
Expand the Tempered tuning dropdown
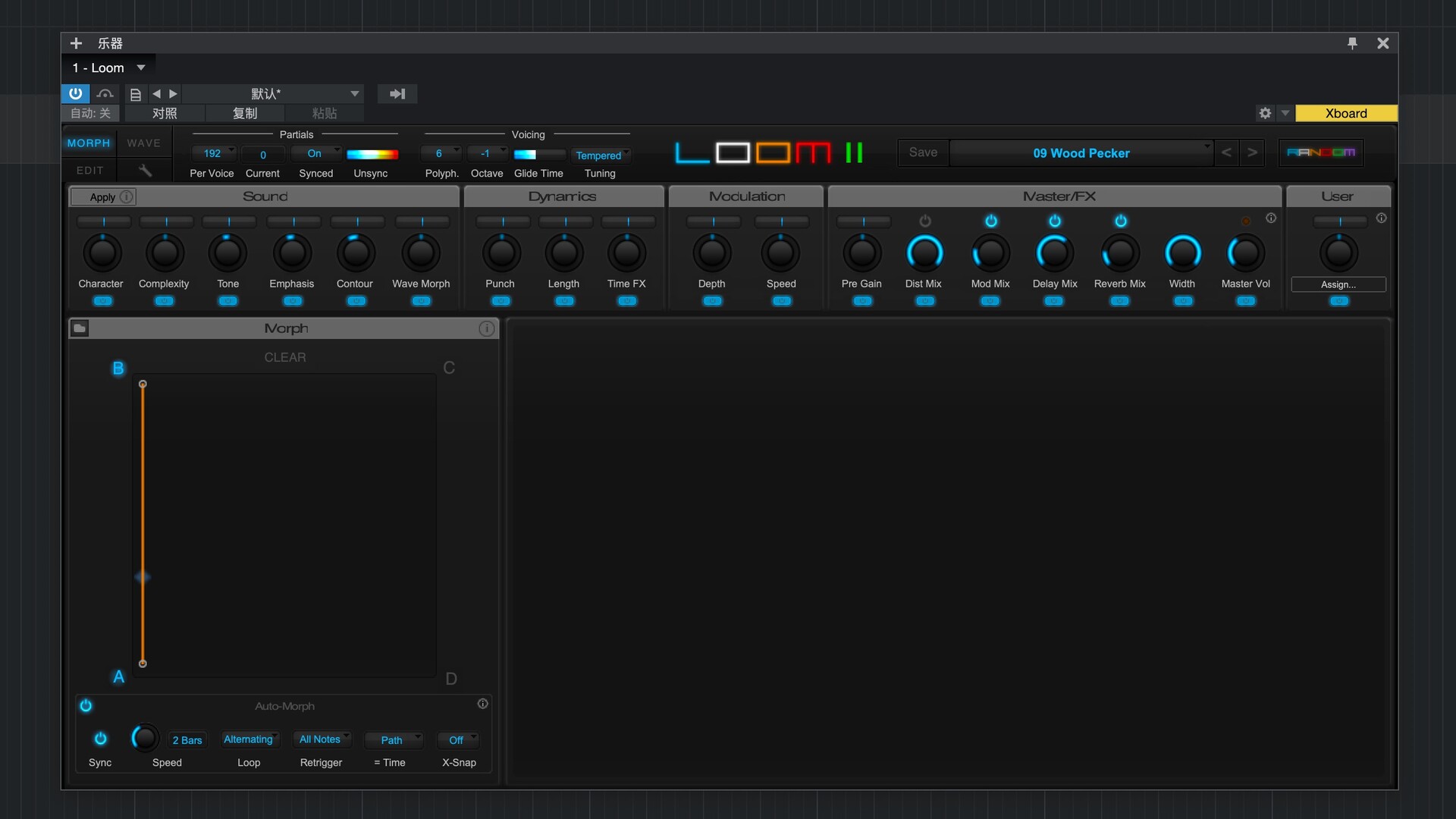pos(600,155)
